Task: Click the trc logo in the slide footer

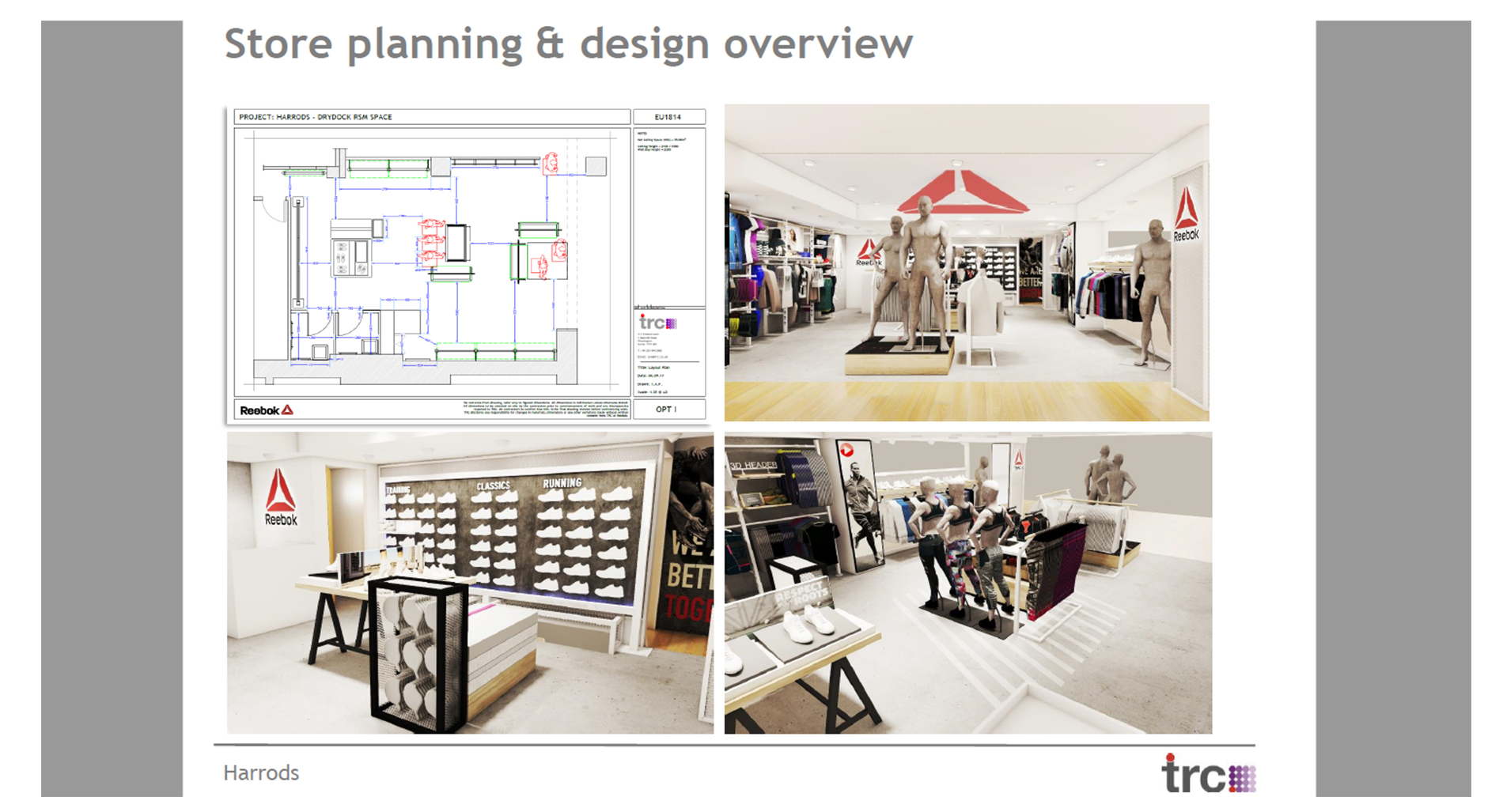Action: [1208, 773]
